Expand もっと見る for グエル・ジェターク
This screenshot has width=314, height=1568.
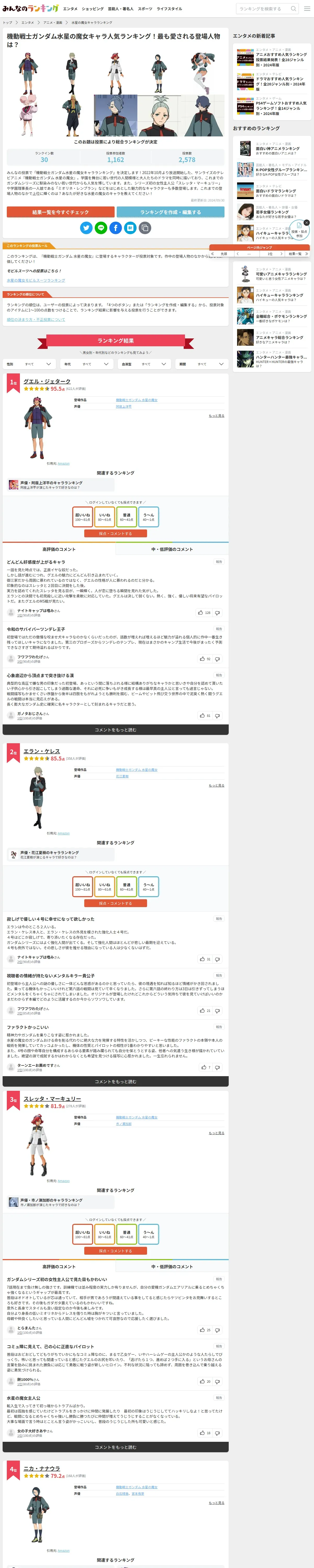(x=216, y=415)
